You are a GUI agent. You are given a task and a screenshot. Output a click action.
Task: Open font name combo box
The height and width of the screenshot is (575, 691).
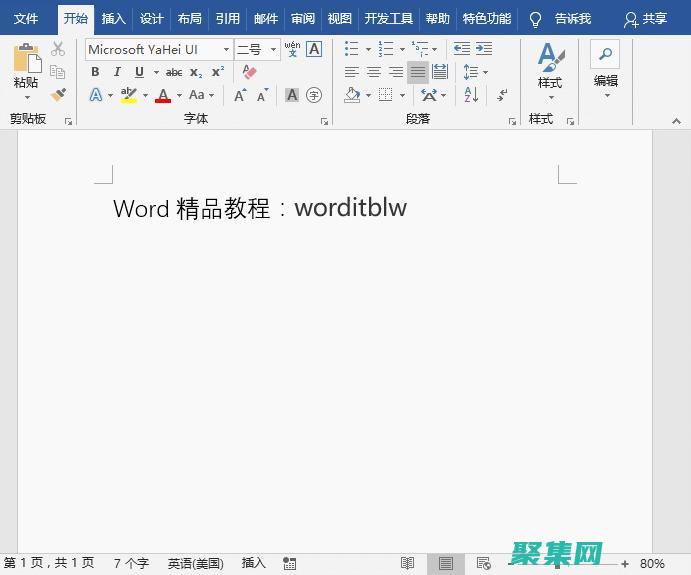pyautogui.click(x=159, y=49)
